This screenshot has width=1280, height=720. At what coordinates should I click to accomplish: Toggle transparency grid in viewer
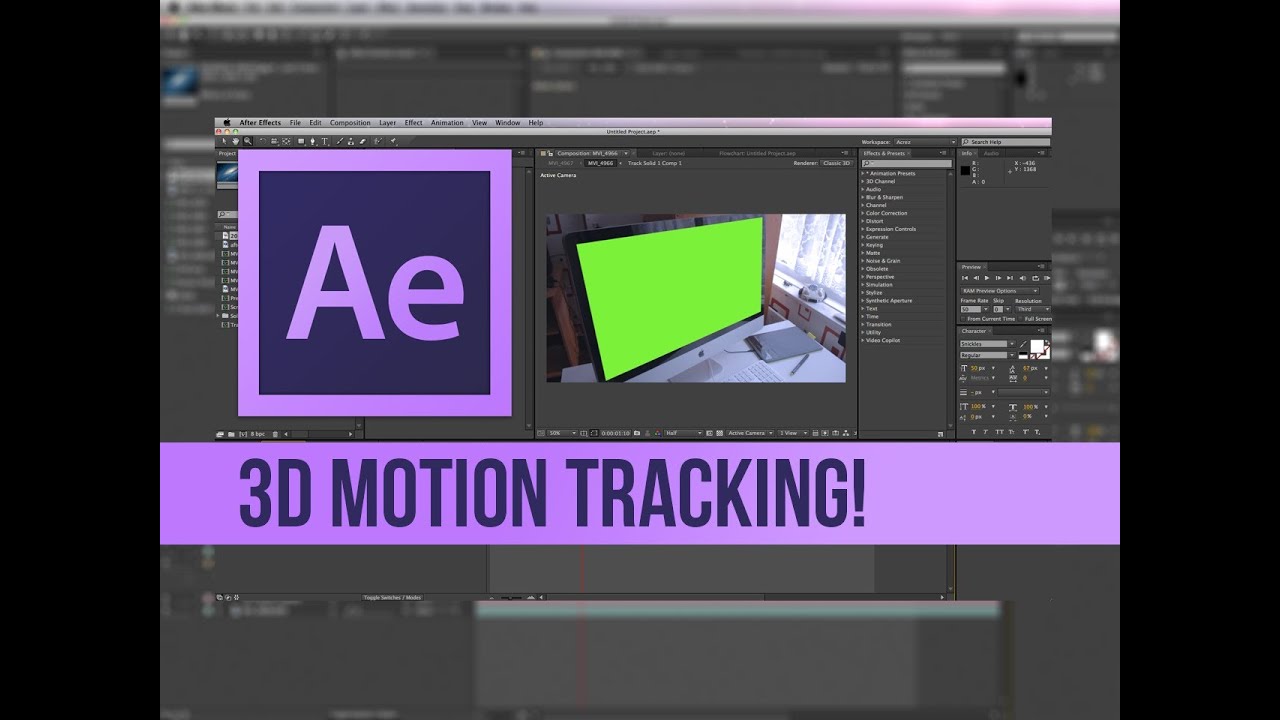pos(719,433)
